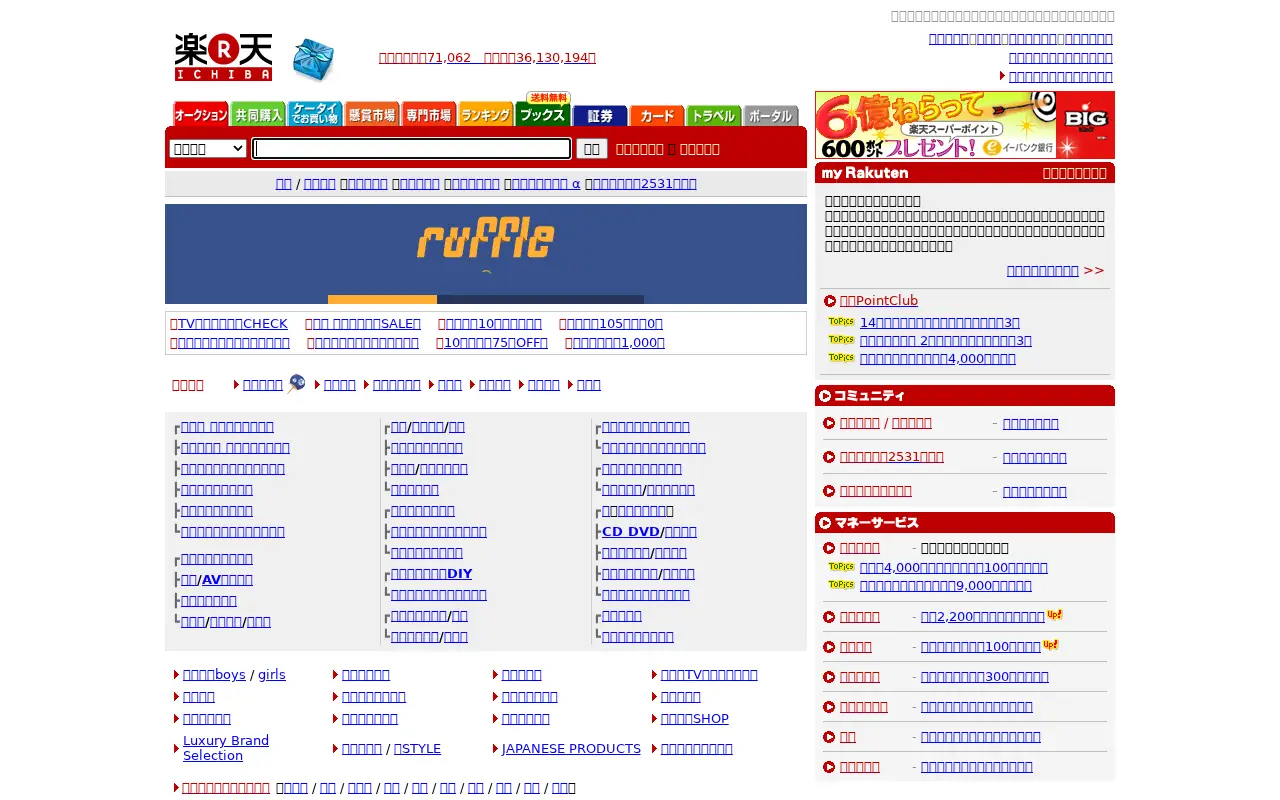This screenshot has width=1280, height=800.
Task: Click the money service link mentioning 2,200
Action: tap(982, 617)
